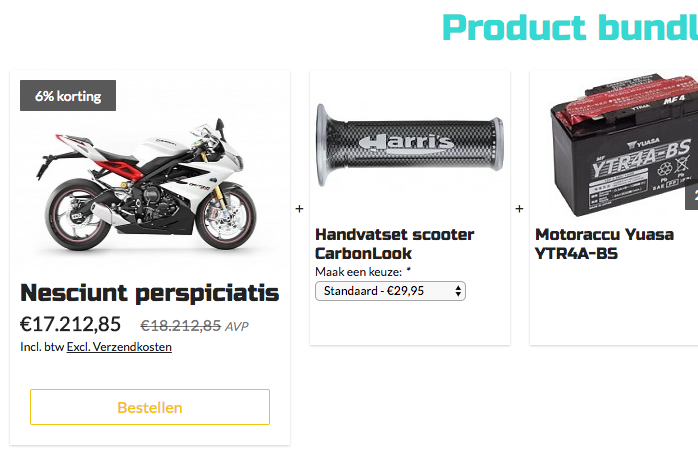This screenshot has height=461, width=698.
Task: Open the Excl. Verzendkosten link
Action: [x=119, y=347]
